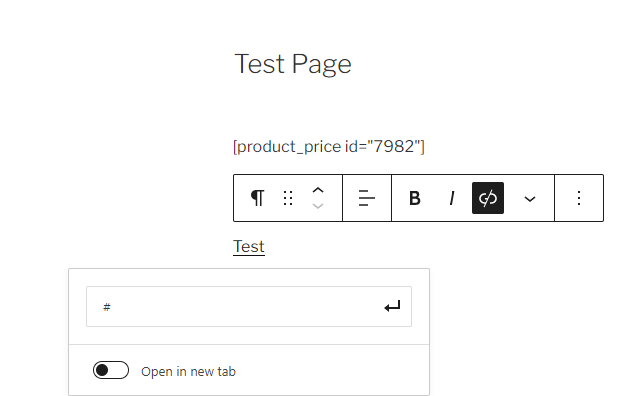Click the underlined Test link text
This screenshot has width=626, height=396.
pos(249,246)
